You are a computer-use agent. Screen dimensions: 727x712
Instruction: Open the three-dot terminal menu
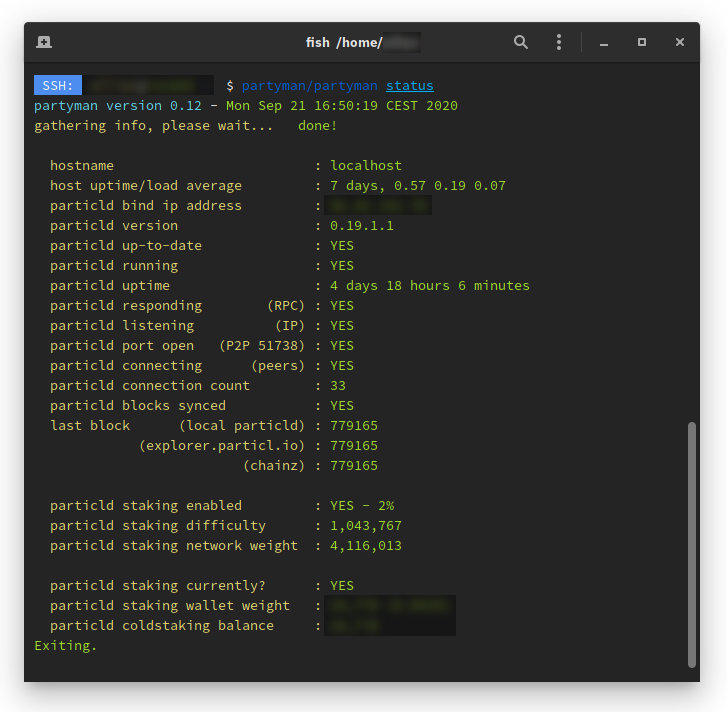click(x=559, y=42)
